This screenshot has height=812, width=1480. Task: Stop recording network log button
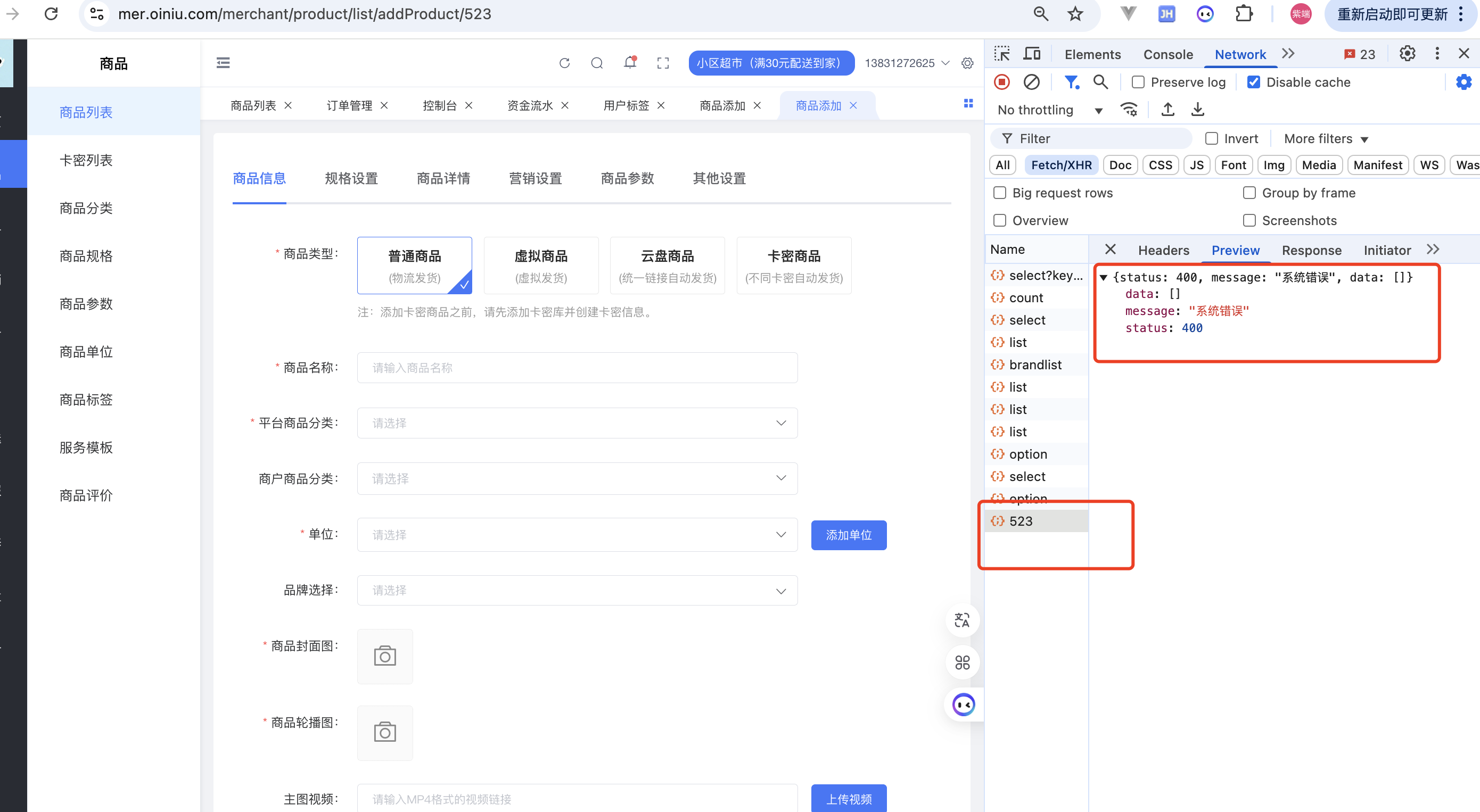[1002, 82]
